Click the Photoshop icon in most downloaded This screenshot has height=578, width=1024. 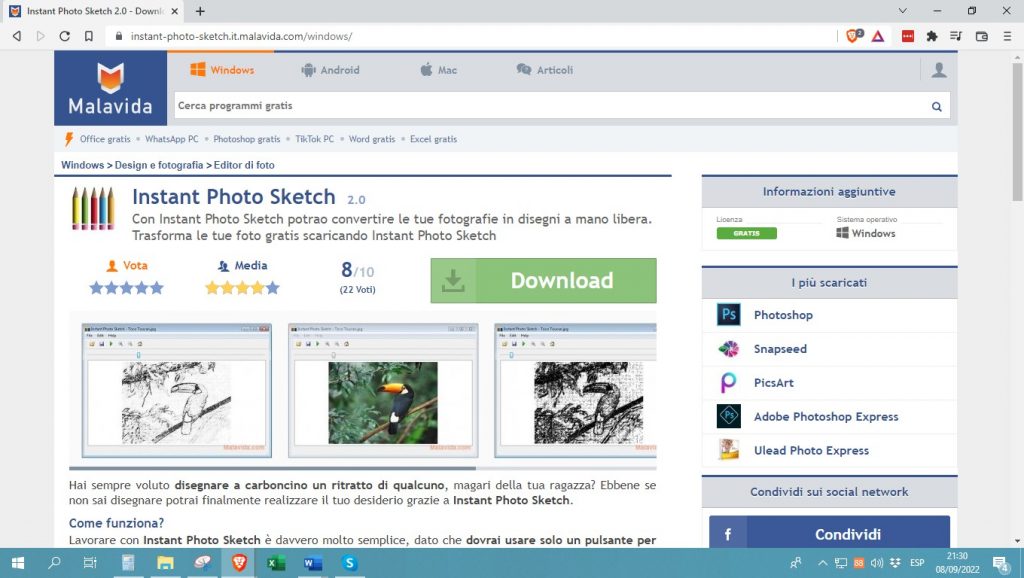point(729,315)
